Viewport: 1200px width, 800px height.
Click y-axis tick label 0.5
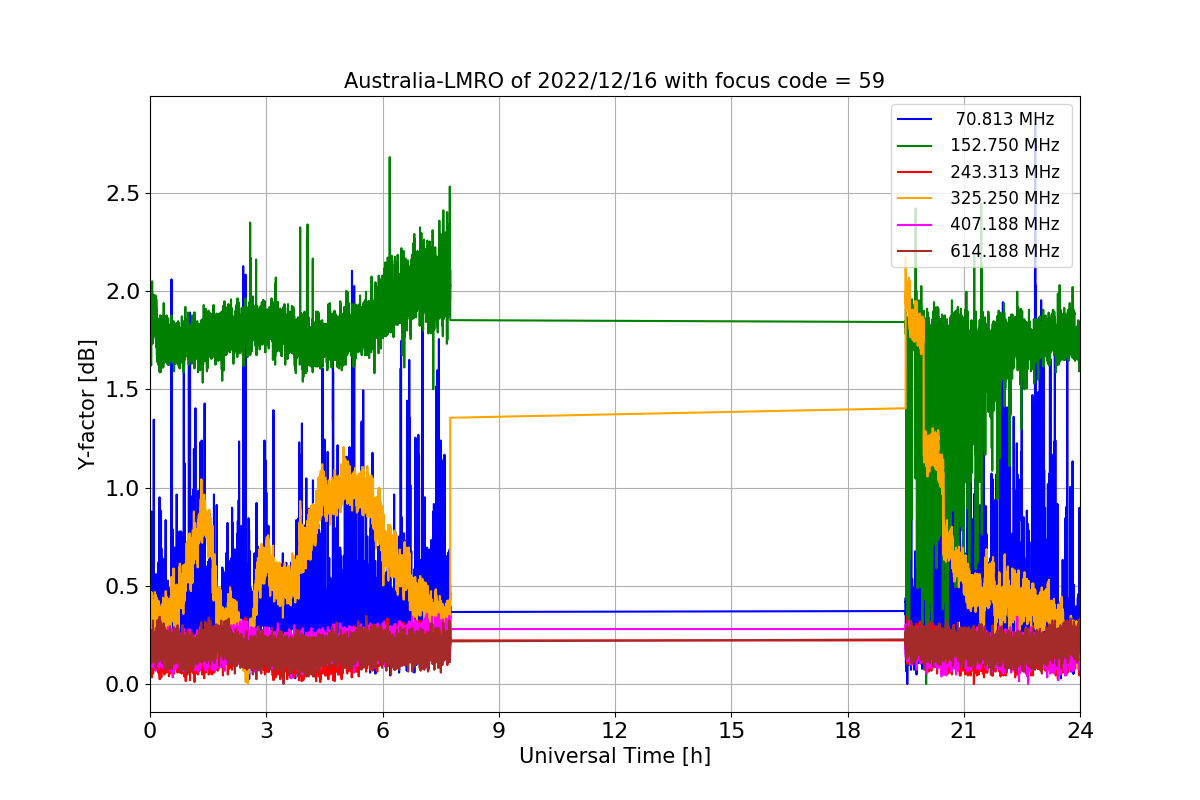click(123, 587)
